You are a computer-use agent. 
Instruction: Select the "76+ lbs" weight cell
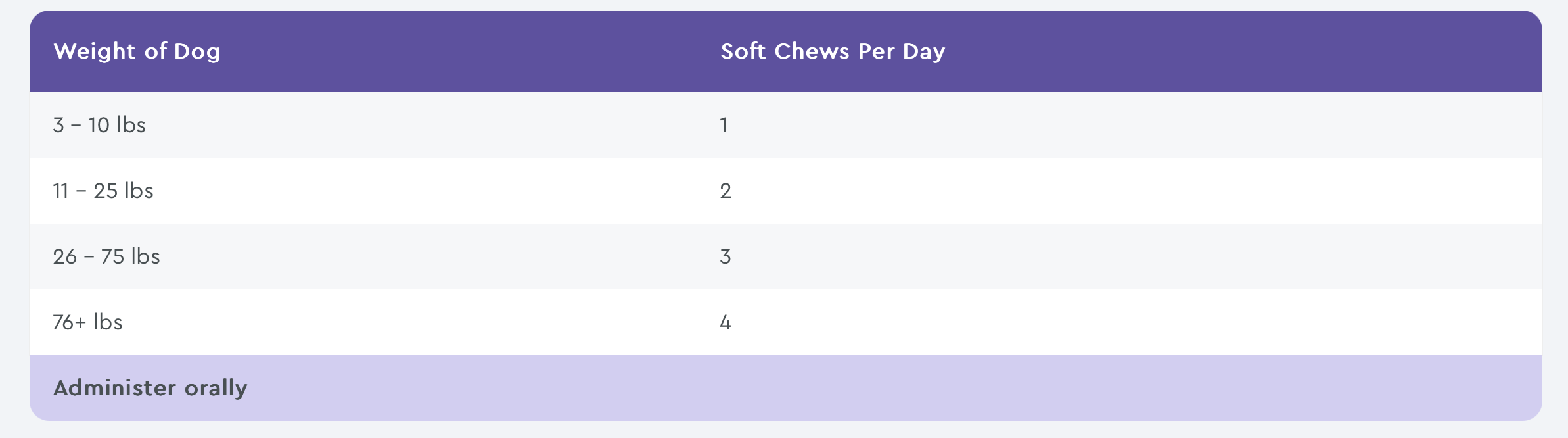[87, 322]
